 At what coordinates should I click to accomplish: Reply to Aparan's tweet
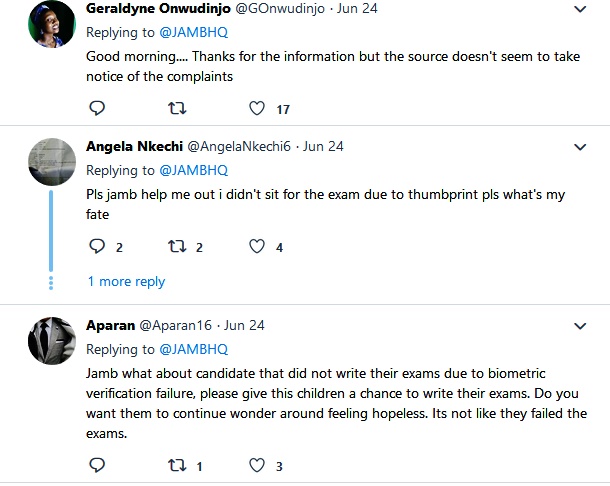[x=97, y=465]
